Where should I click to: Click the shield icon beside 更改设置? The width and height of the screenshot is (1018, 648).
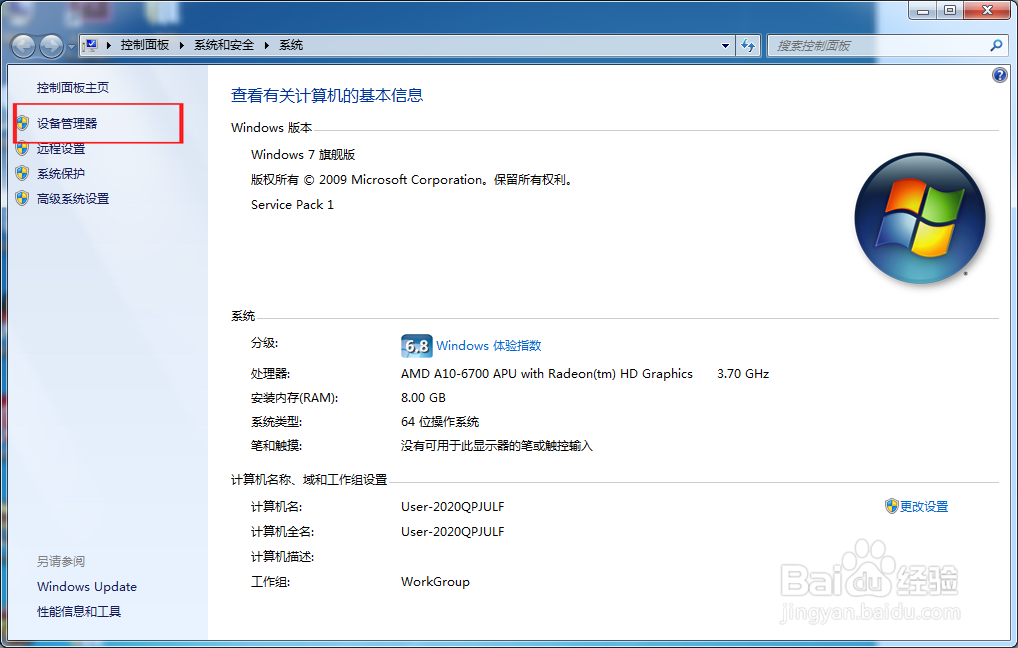click(x=891, y=506)
